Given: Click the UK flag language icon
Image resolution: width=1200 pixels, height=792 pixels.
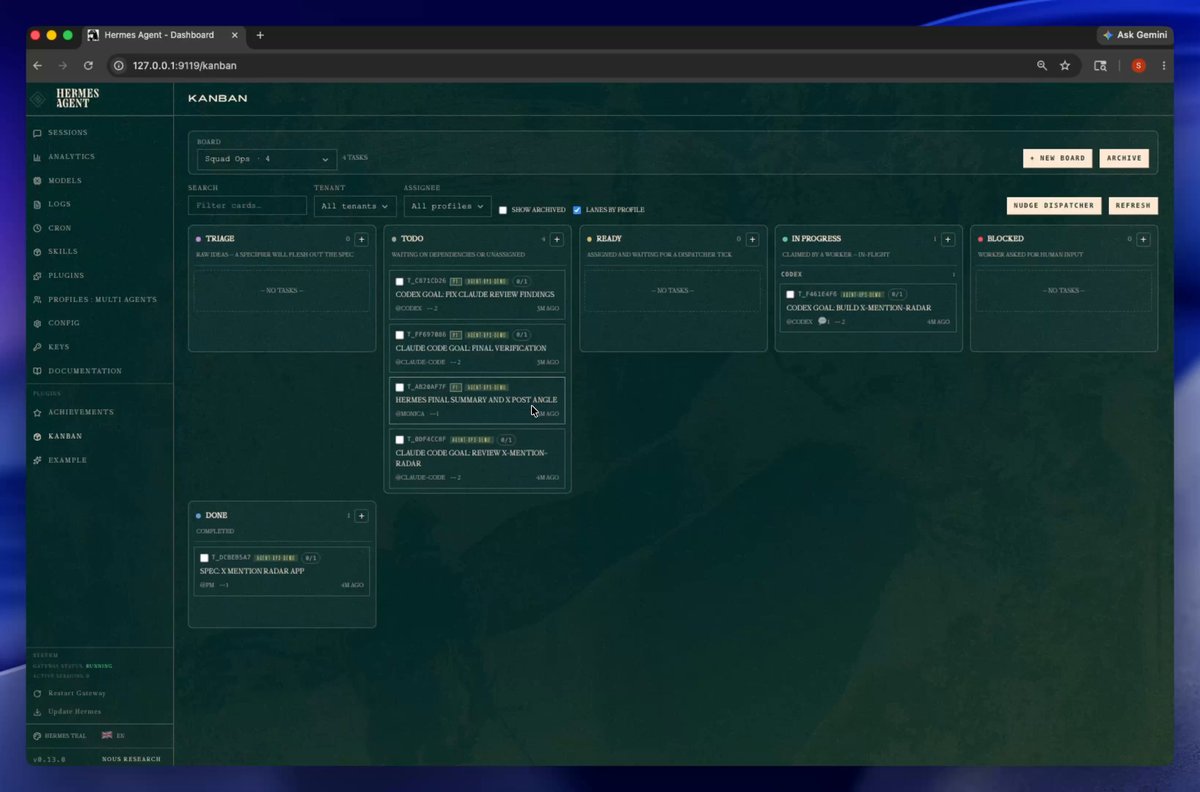Looking at the screenshot, I should click(107, 736).
